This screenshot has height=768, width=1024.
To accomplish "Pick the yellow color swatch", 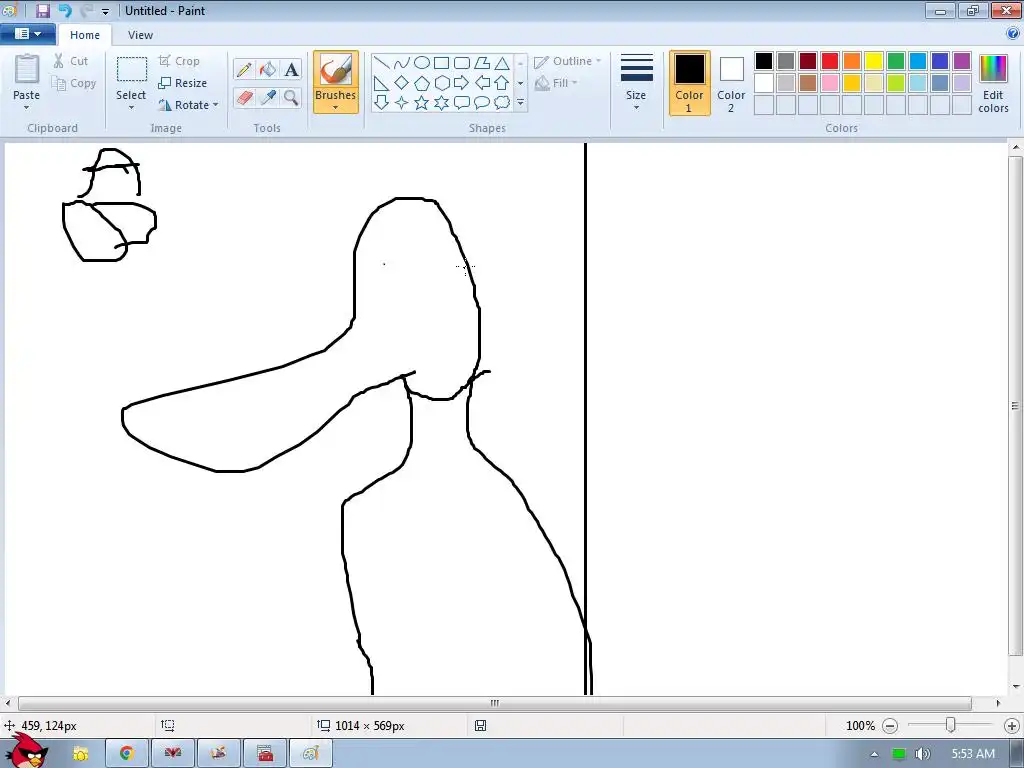I will point(874,61).
